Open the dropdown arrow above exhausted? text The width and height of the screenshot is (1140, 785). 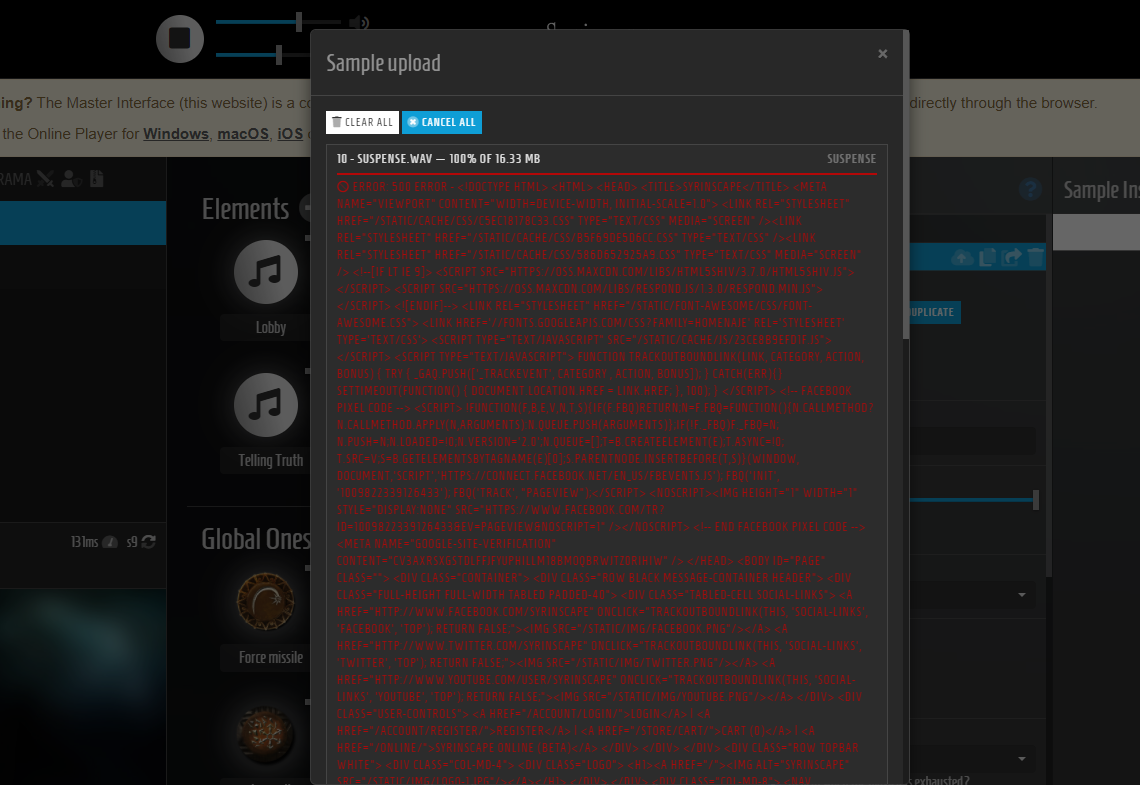(1021, 758)
